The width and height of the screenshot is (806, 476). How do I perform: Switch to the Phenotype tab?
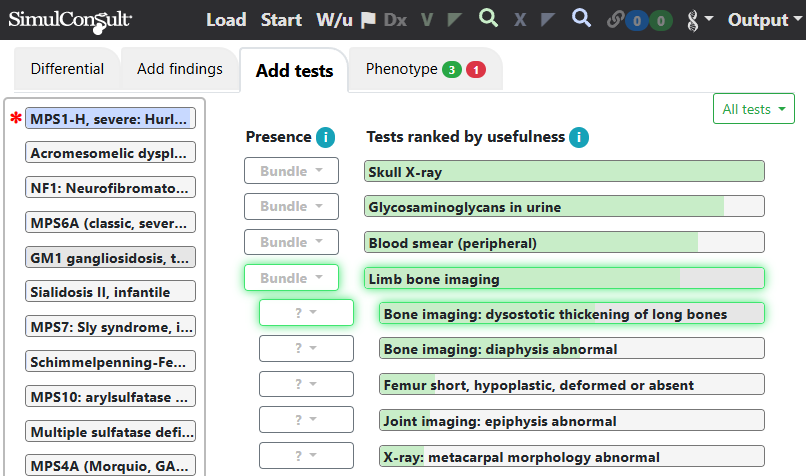coord(425,69)
